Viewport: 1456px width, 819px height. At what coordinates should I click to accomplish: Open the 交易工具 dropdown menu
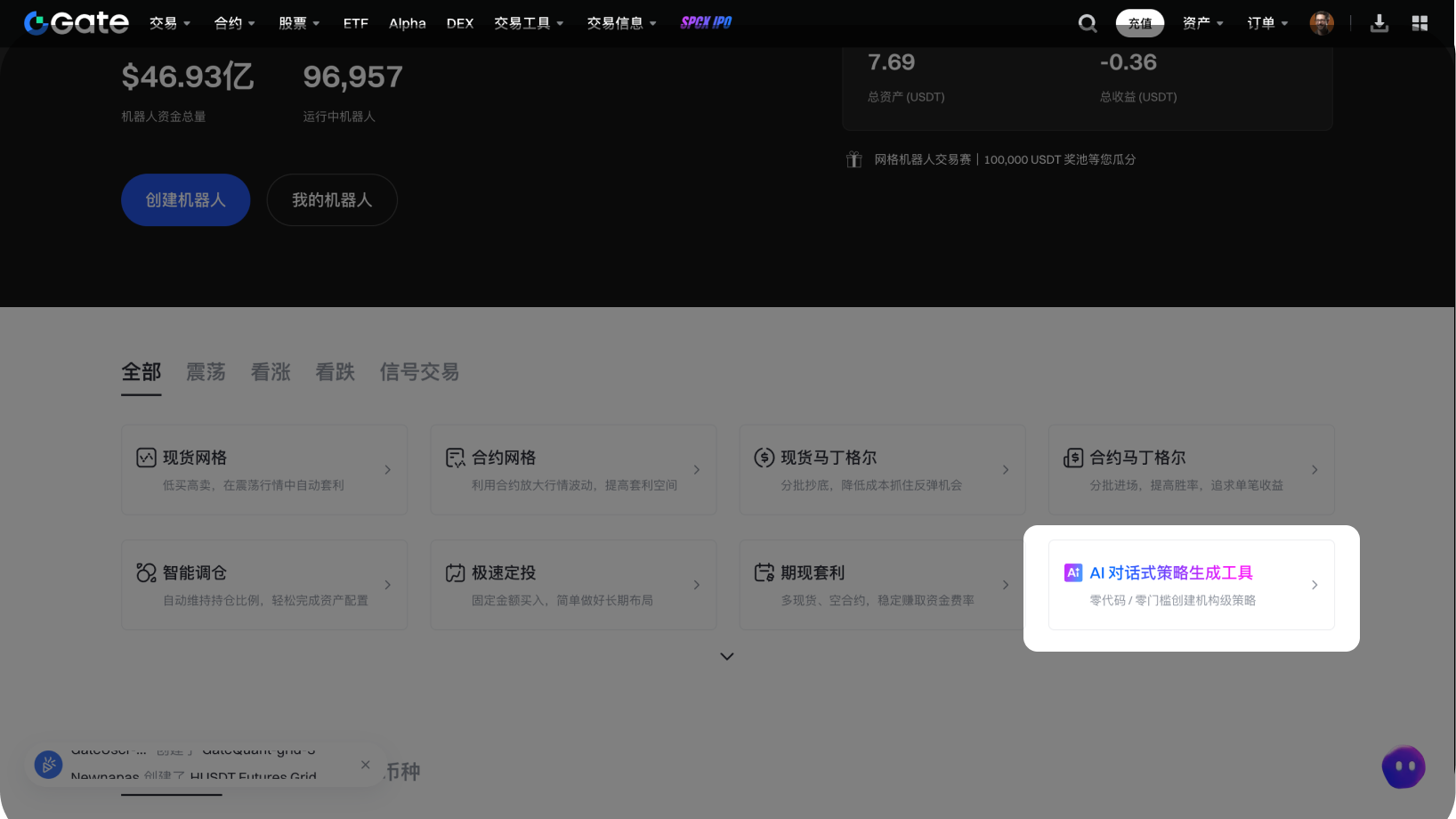coord(530,23)
